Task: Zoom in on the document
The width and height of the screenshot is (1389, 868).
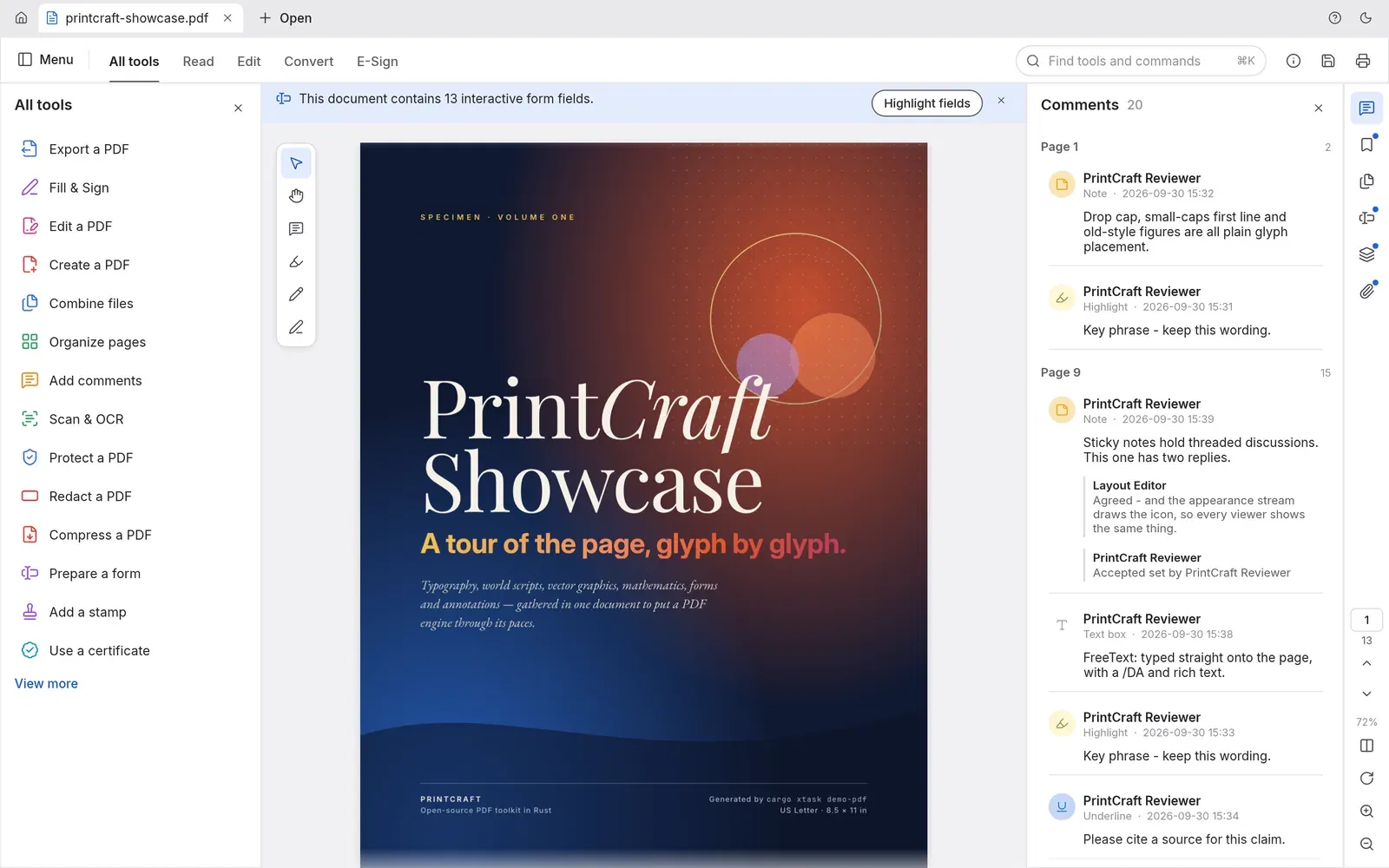Action: click(1366, 812)
